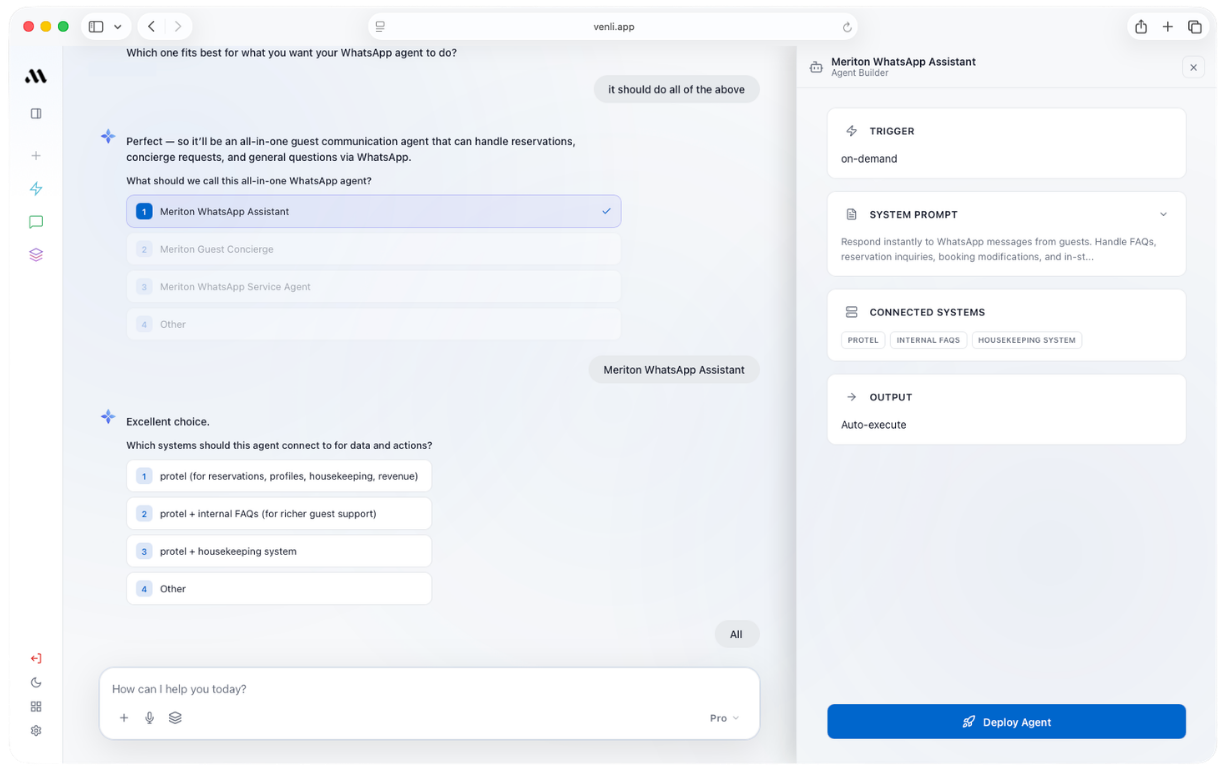This screenshot has height=768, width=1224.
Task: Reload the page in browser
Action: coord(847,27)
